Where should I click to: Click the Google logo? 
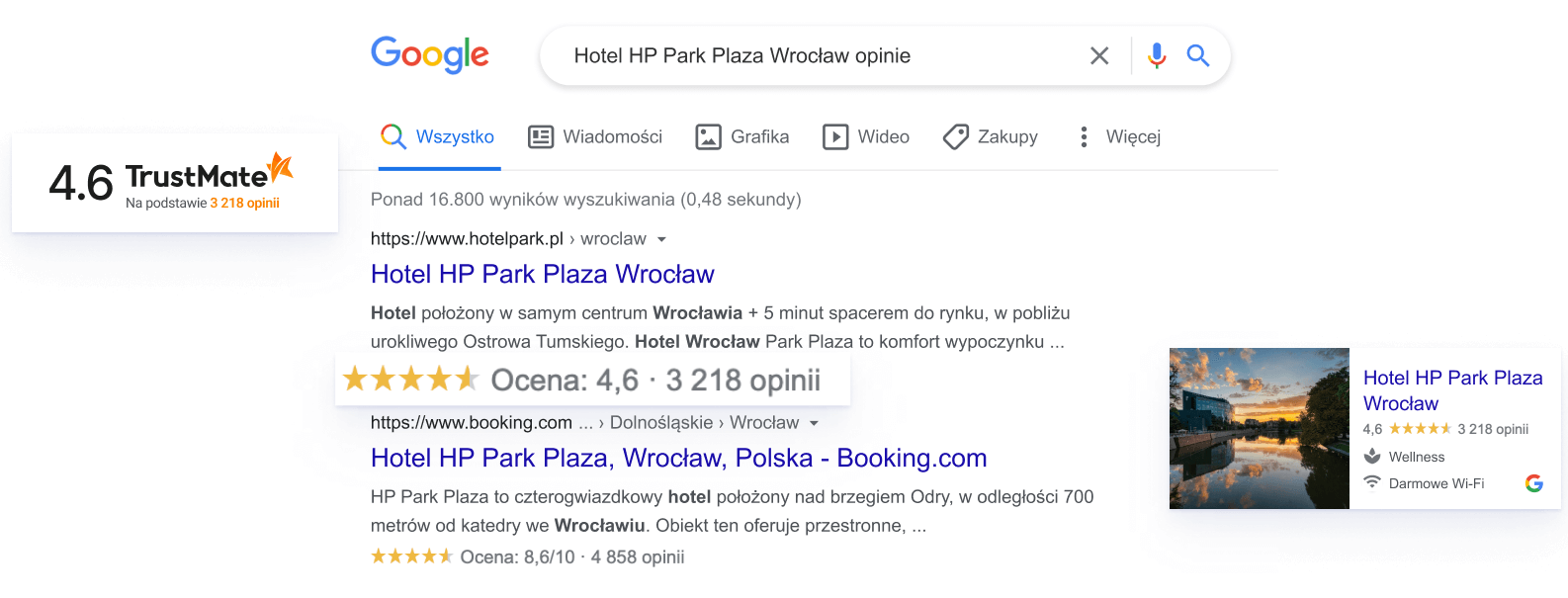coord(429,55)
